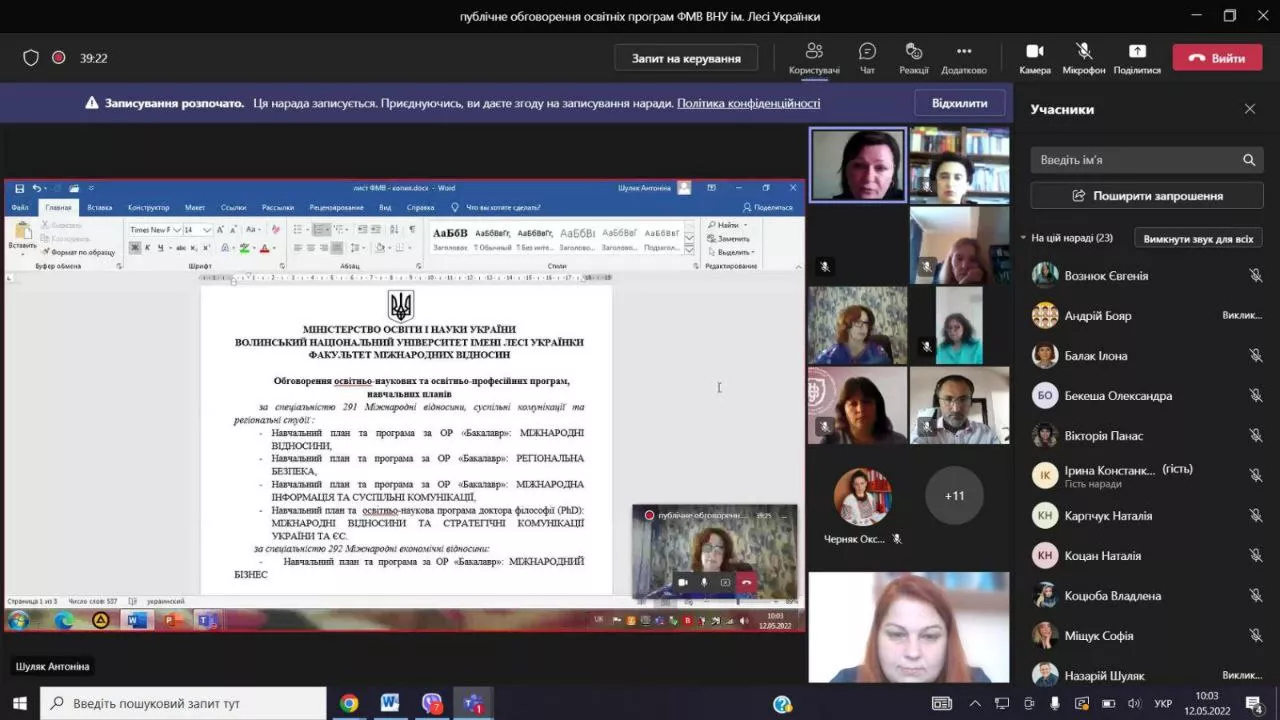Click Вимкнути звук для всіх button

pos(1198,238)
